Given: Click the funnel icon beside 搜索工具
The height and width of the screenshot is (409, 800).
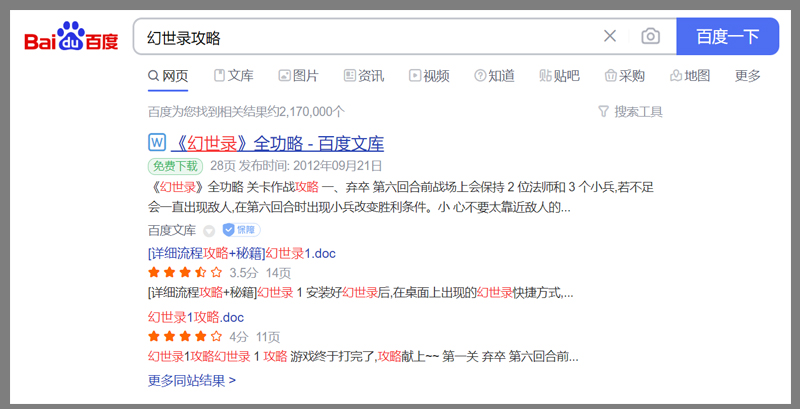Looking at the screenshot, I should coord(604,112).
